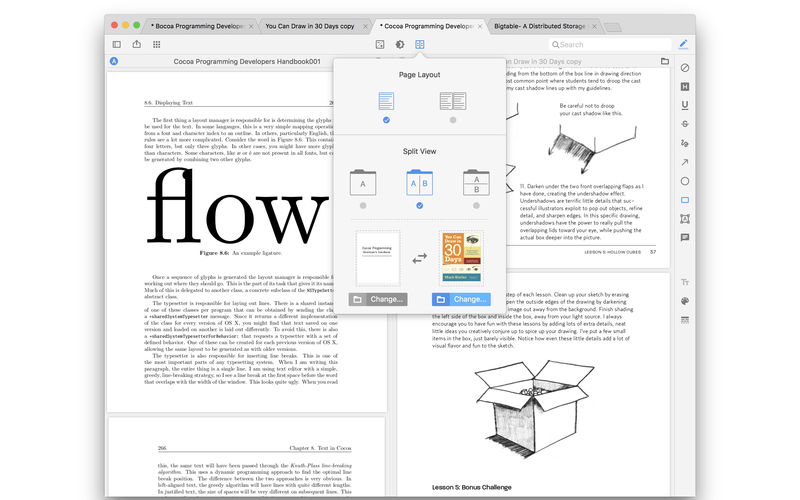The width and height of the screenshot is (800, 500).
Task: Close the Bigtable tab
Action: pyautogui.click(x=594, y=27)
